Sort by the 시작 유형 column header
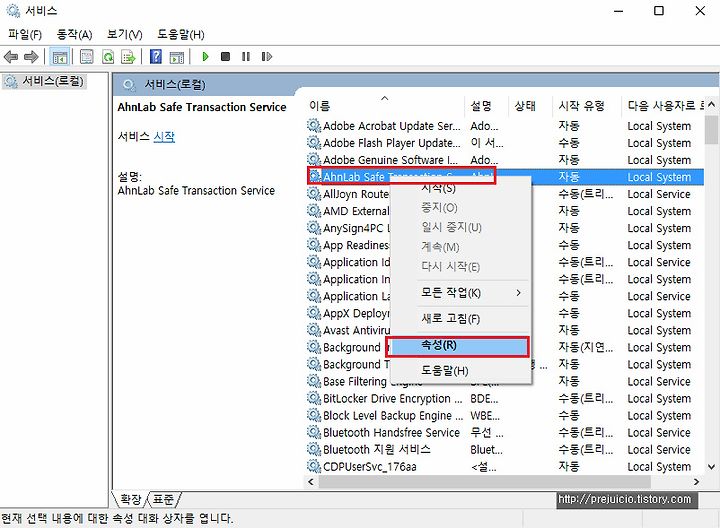Viewport: 720px width, 528px height. [586, 106]
